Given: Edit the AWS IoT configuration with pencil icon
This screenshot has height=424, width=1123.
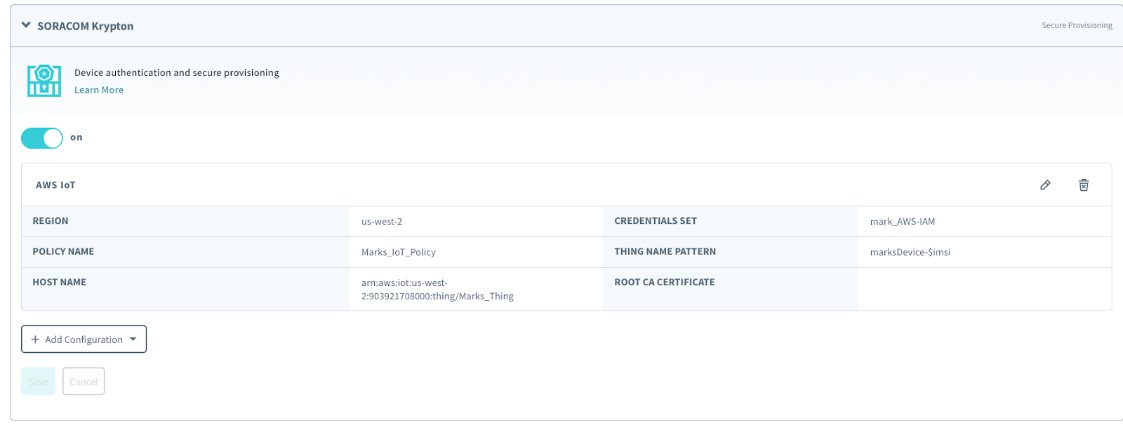Looking at the screenshot, I should click(x=1045, y=185).
